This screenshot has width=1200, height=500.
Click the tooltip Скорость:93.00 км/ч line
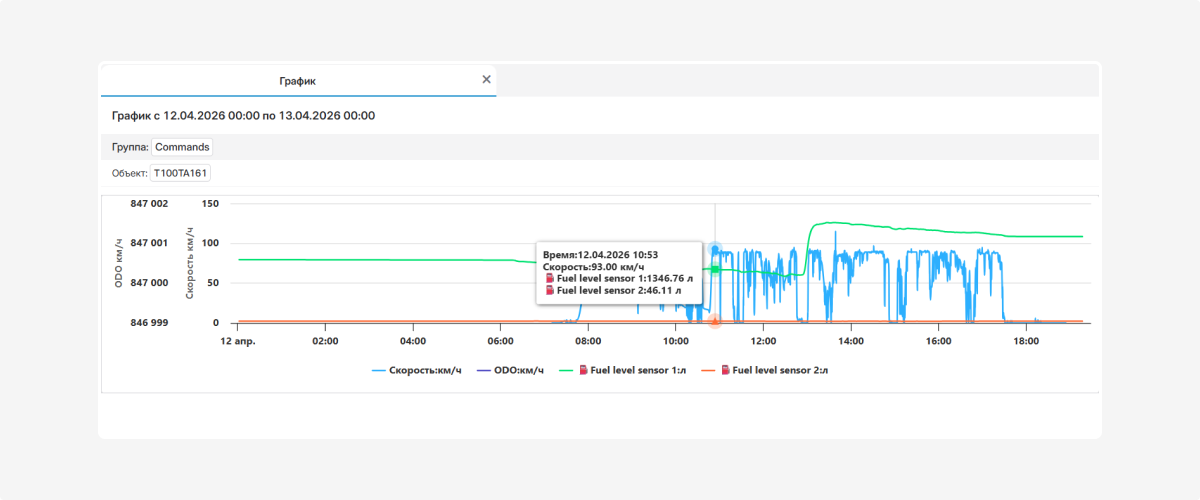coord(593,268)
